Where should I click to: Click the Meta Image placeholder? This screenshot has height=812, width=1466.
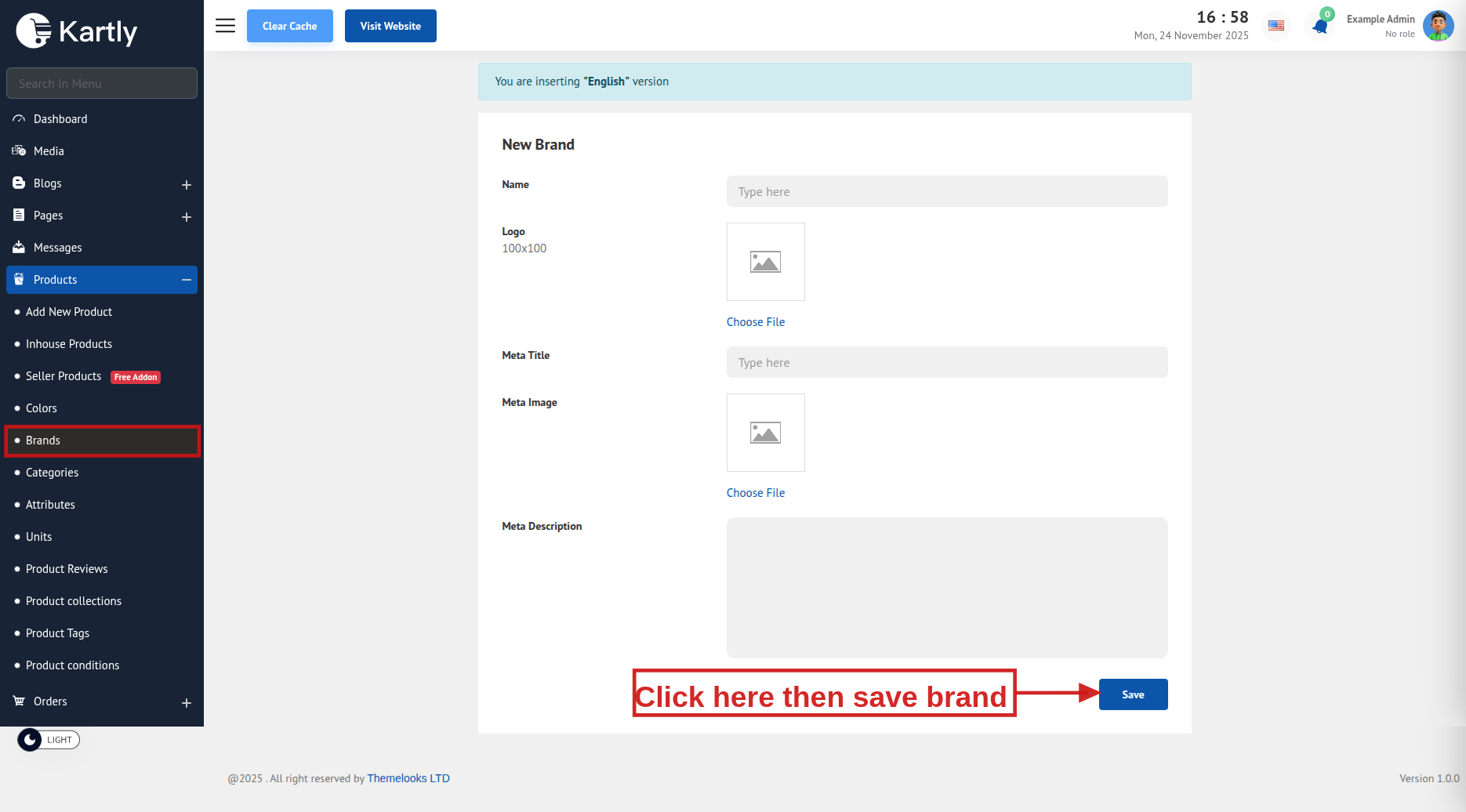tap(765, 433)
